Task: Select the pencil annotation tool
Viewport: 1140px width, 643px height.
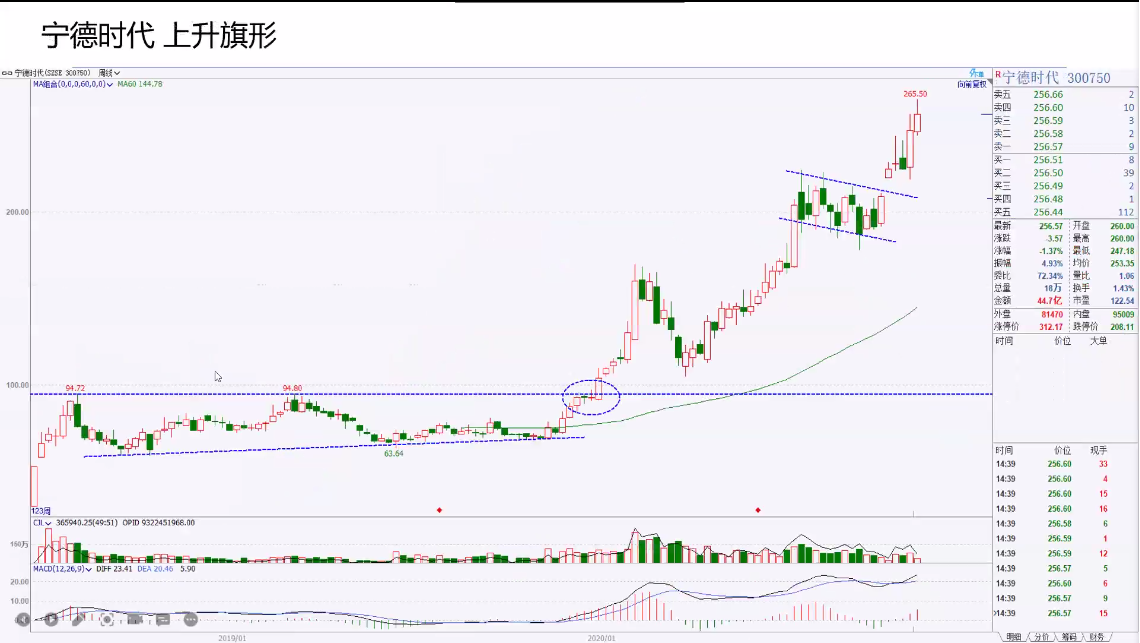Action: (x=79, y=620)
